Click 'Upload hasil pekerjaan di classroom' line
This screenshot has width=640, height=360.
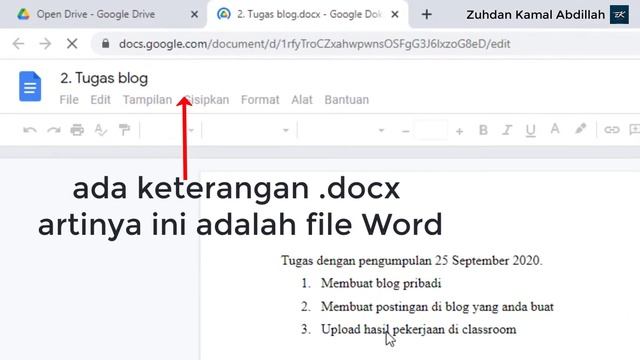pos(418,329)
